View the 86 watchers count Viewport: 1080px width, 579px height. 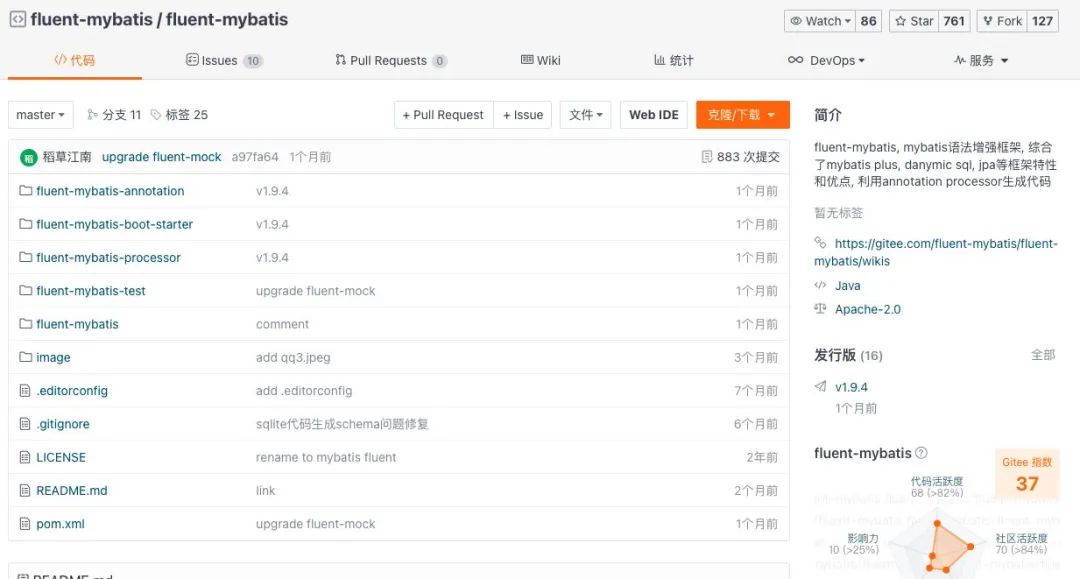click(x=869, y=21)
